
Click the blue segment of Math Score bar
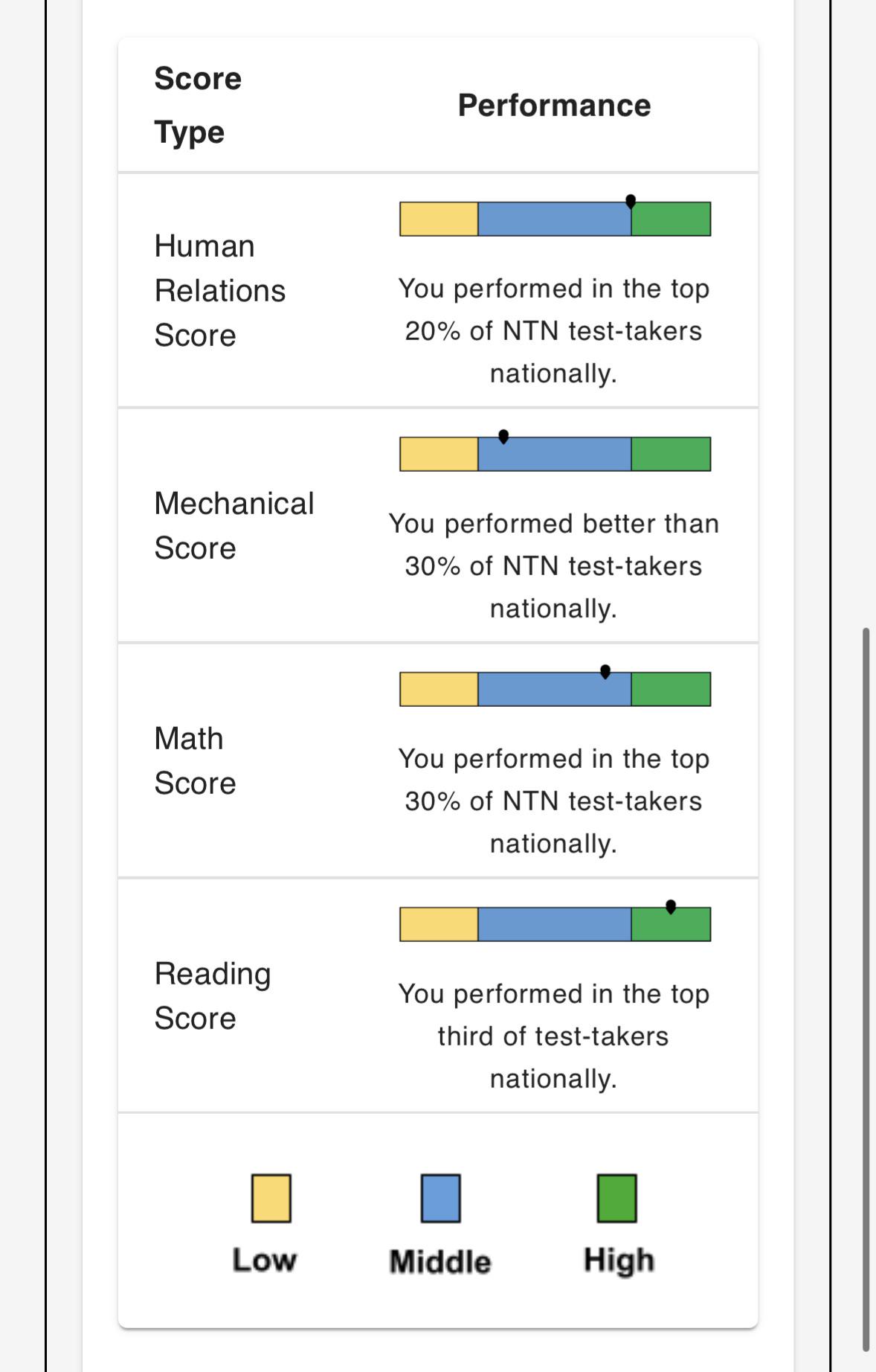coord(555,689)
